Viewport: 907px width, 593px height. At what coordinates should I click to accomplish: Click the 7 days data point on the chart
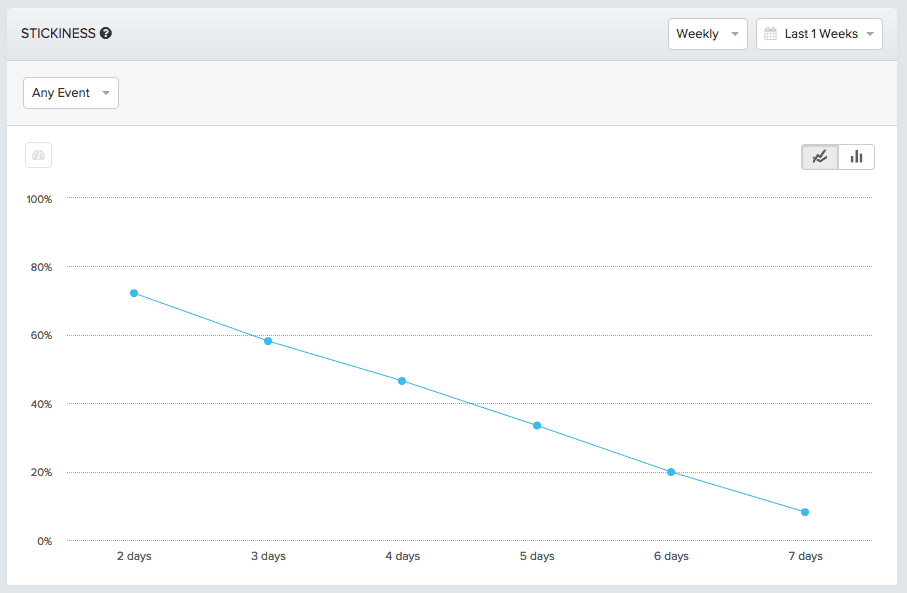(x=805, y=512)
